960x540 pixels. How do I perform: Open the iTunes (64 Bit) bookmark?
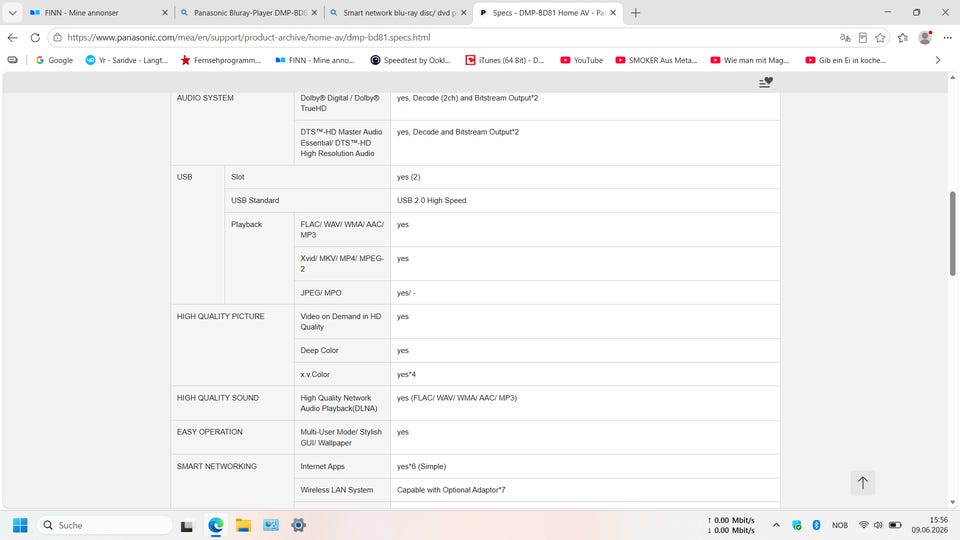[505, 60]
